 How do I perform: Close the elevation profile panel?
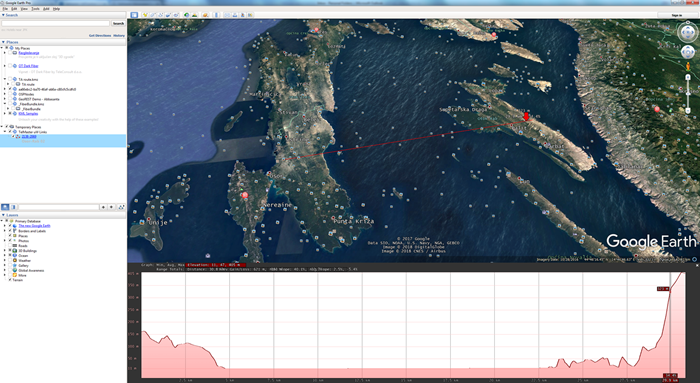click(x=697, y=266)
